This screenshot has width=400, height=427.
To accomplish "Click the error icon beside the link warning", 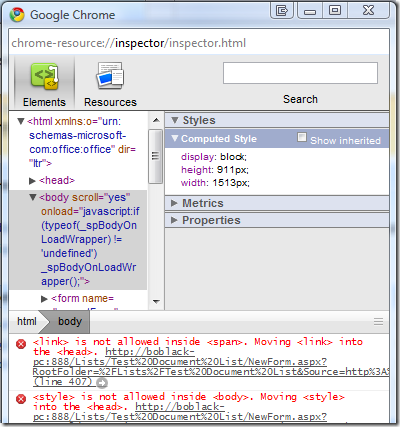I will pyautogui.click(x=21, y=344).
